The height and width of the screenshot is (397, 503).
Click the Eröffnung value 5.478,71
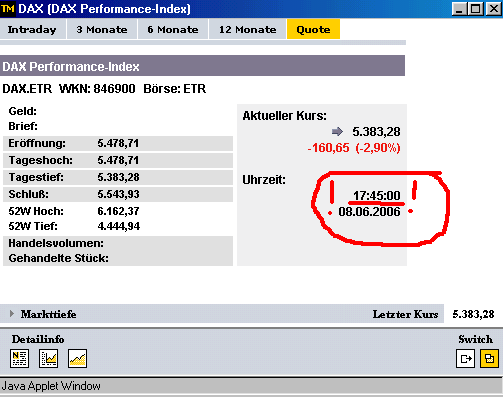[x=118, y=143]
